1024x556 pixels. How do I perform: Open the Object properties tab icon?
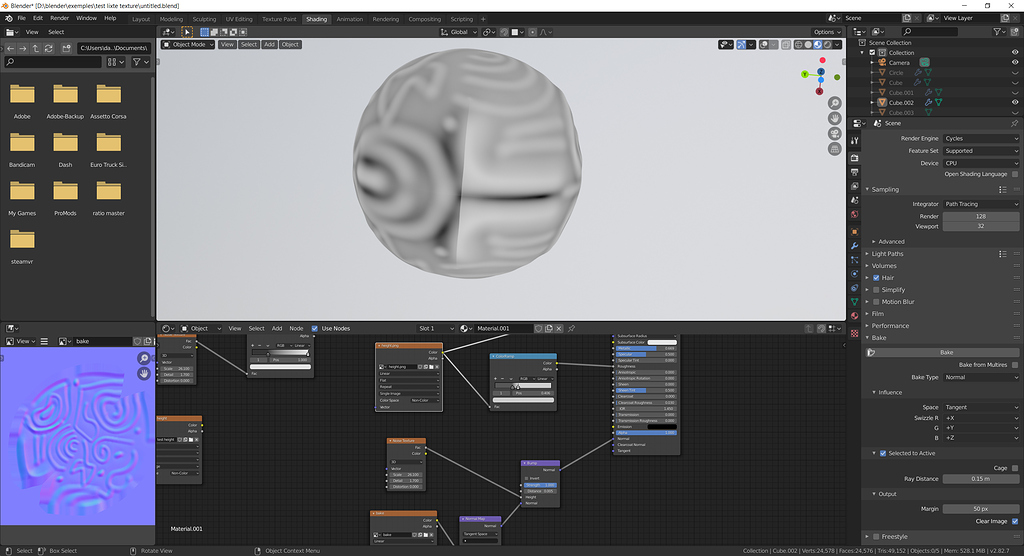point(854,231)
